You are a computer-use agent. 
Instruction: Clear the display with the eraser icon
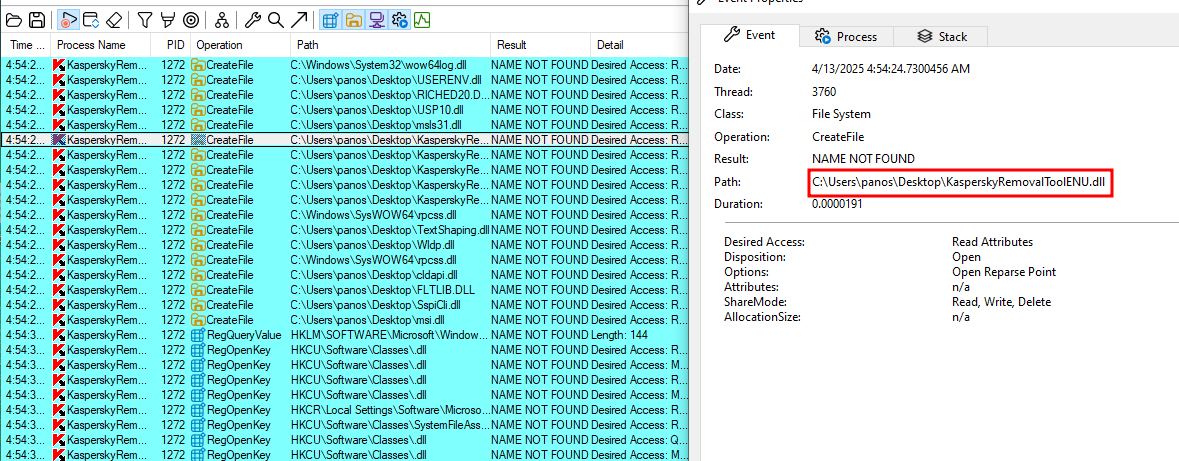click(114, 20)
